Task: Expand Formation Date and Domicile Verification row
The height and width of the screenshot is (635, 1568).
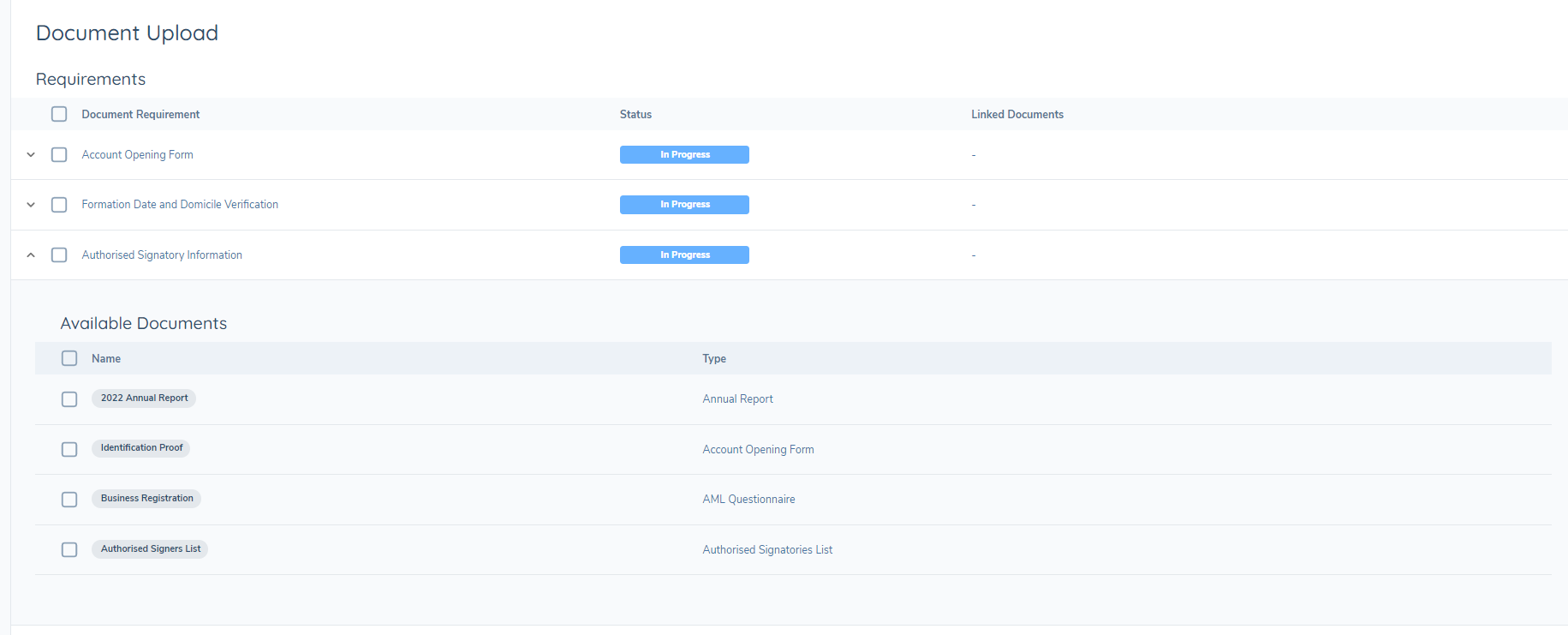Action: click(x=31, y=205)
